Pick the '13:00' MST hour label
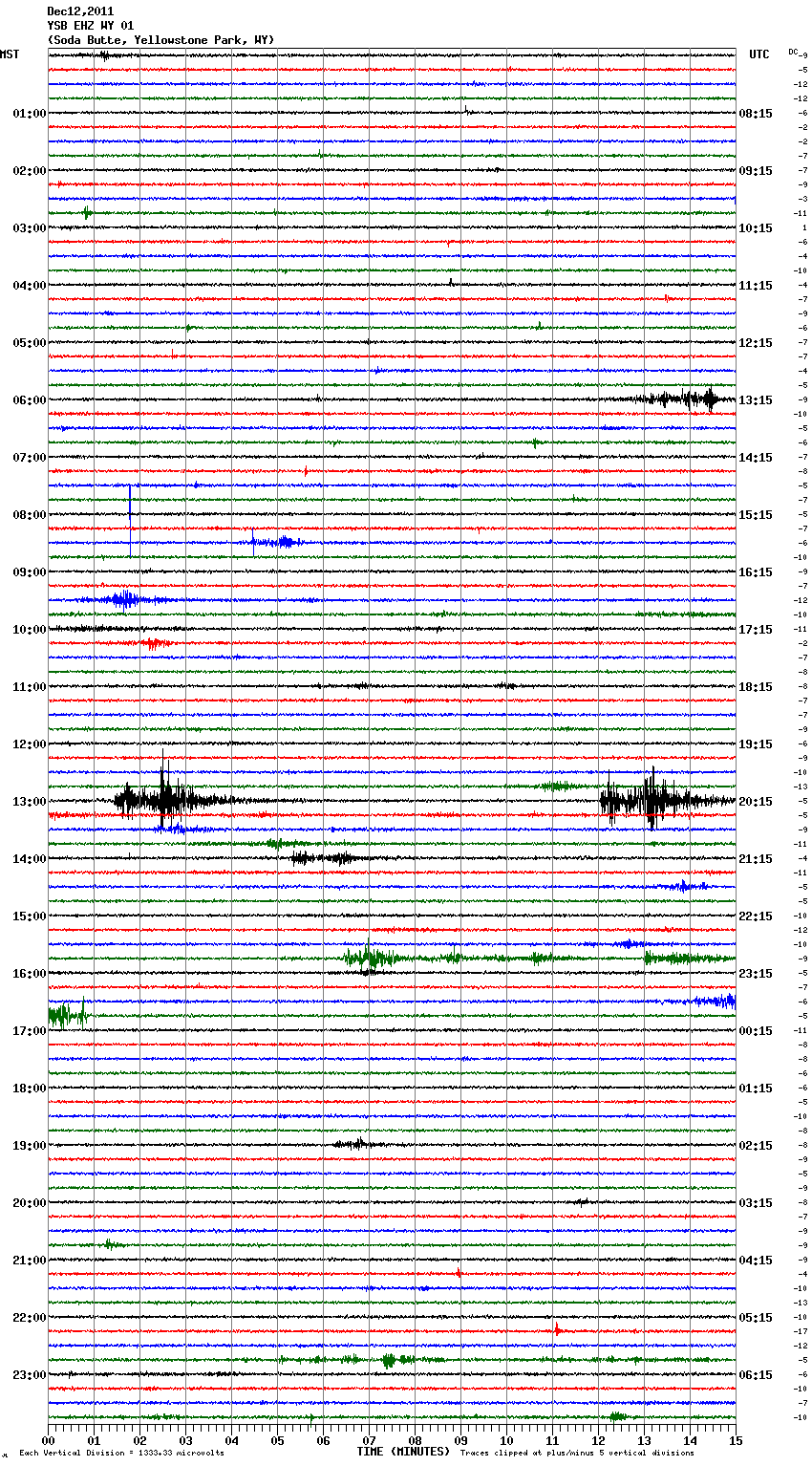Viewport: 812px width, 1466px height. click(x=30, y=802)
